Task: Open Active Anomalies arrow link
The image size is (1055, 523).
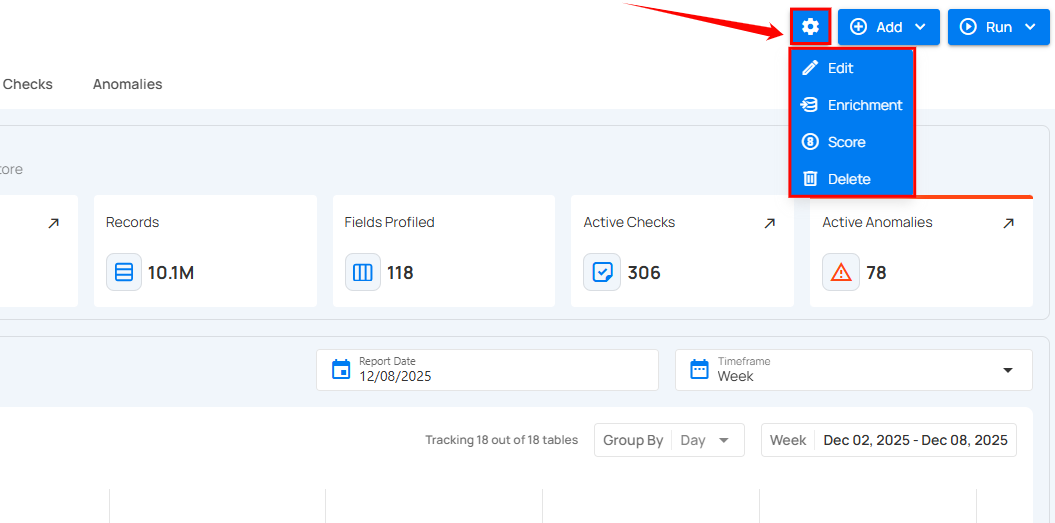Action: click(x=1008, y=223)
